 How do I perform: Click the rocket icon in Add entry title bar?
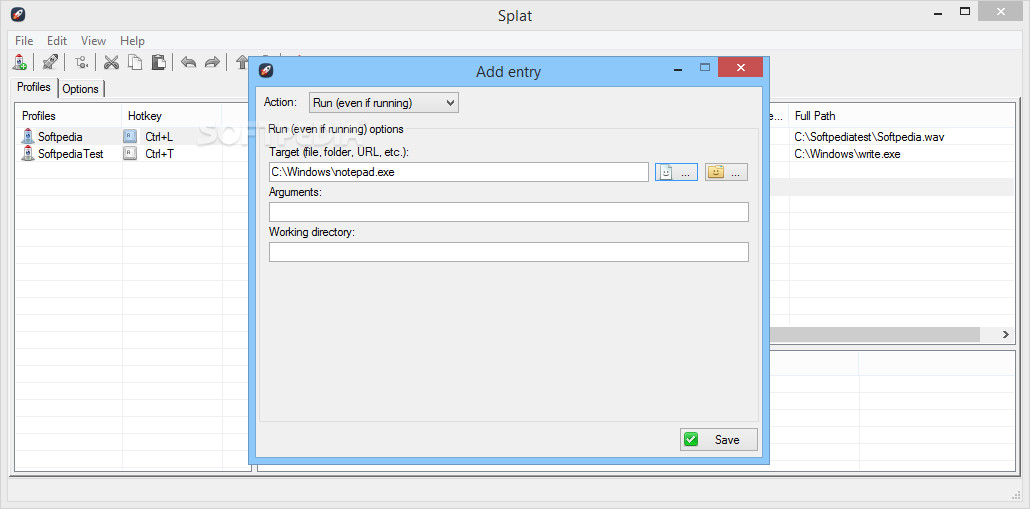(265, 70)
